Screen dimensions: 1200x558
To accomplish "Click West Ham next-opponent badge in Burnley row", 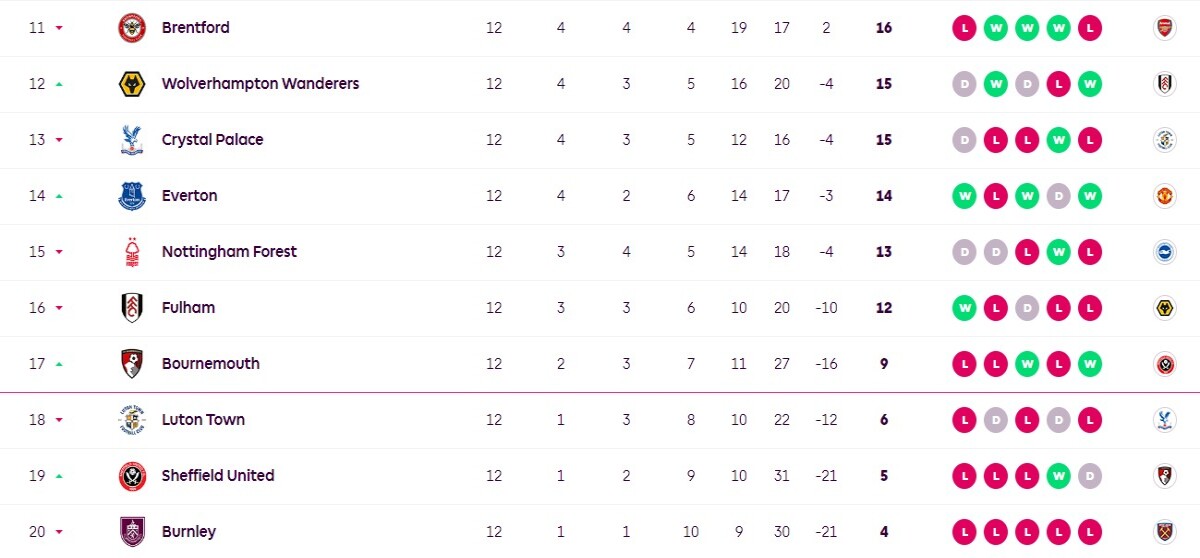I will point(1164,532).
